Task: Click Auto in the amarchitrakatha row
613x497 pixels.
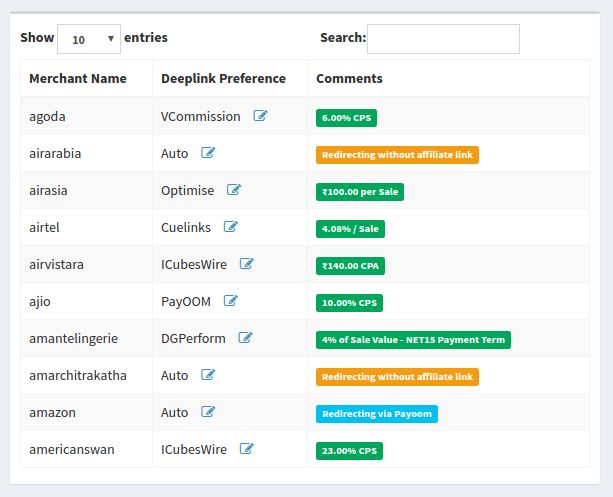Action: coord(174,375)
